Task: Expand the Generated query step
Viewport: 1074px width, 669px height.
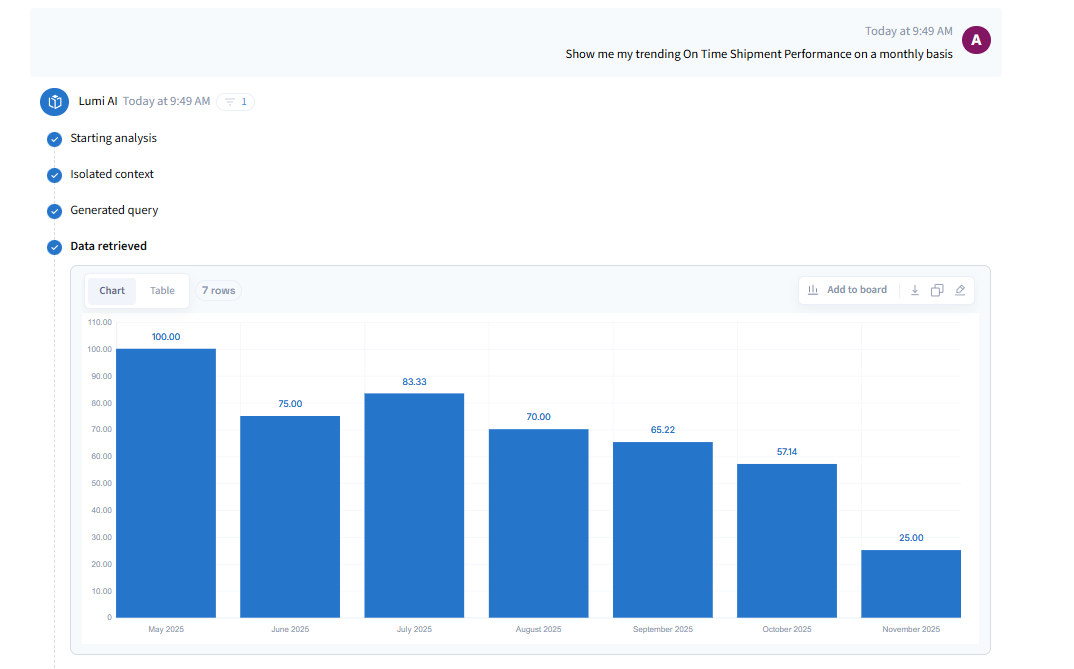Action: pos(114,210)
